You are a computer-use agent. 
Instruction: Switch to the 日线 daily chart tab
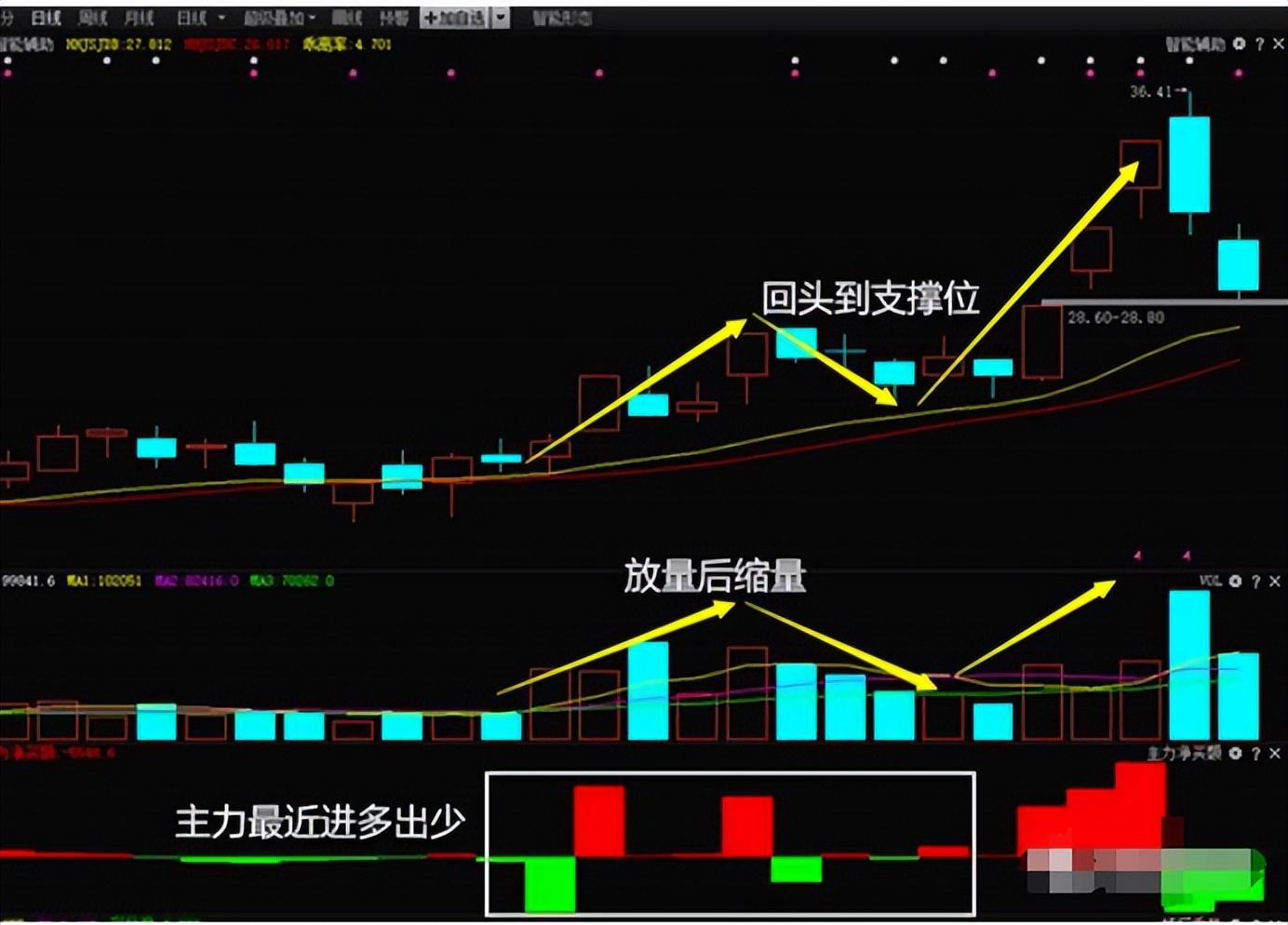(x=46, y=18)
